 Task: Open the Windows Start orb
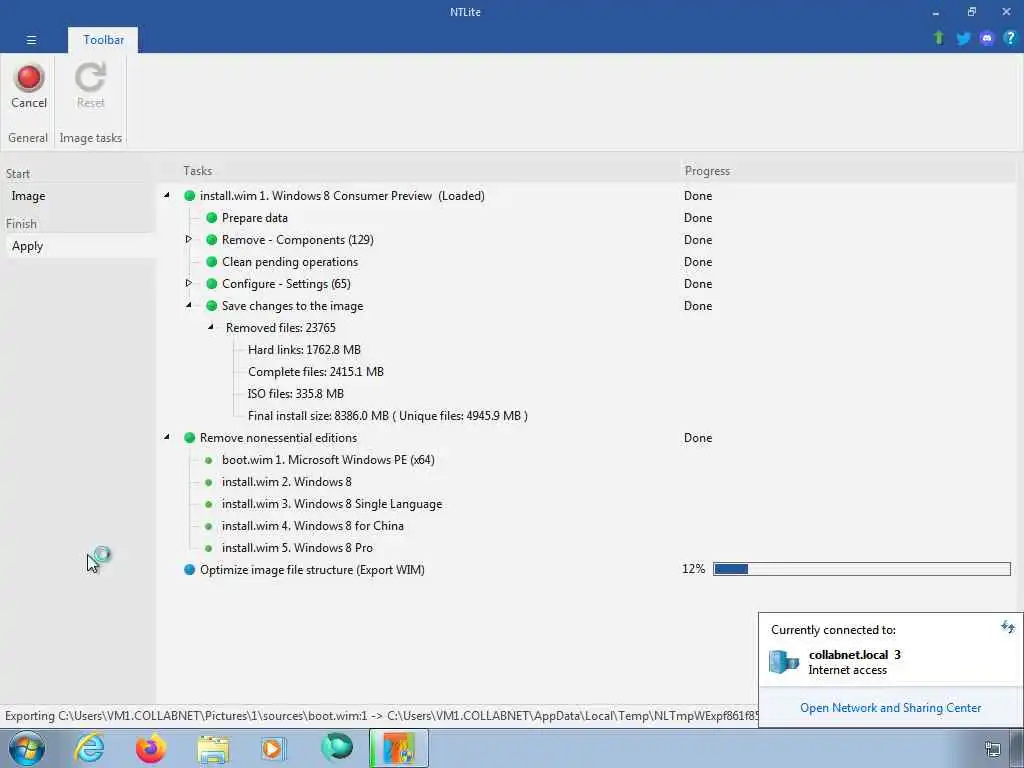coord(27,748)
